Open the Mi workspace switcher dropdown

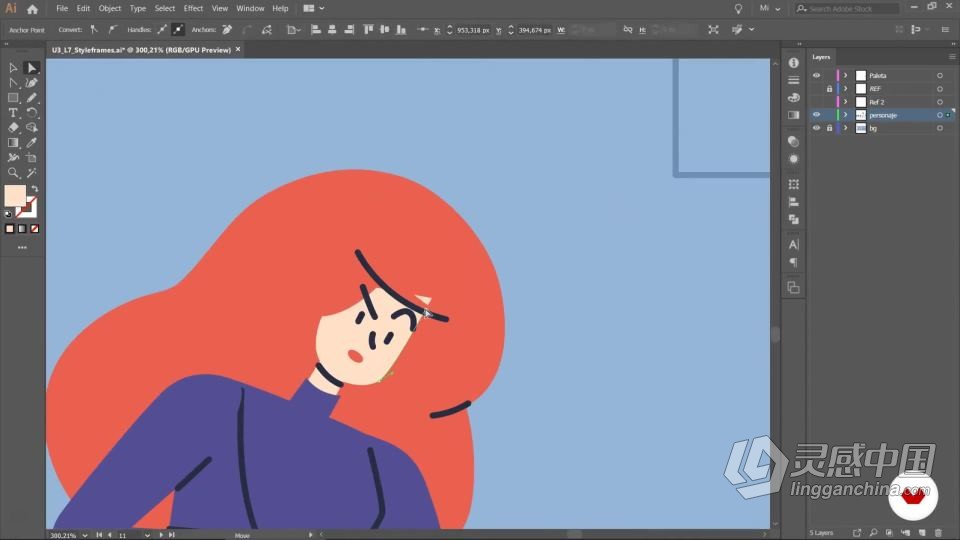[x=770, y=9]
